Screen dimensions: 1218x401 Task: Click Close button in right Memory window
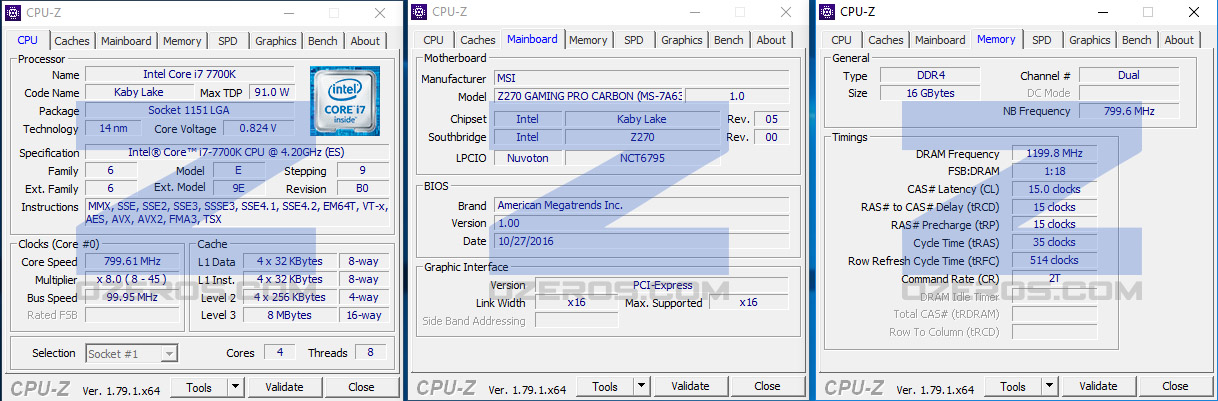pos(1175,386)
